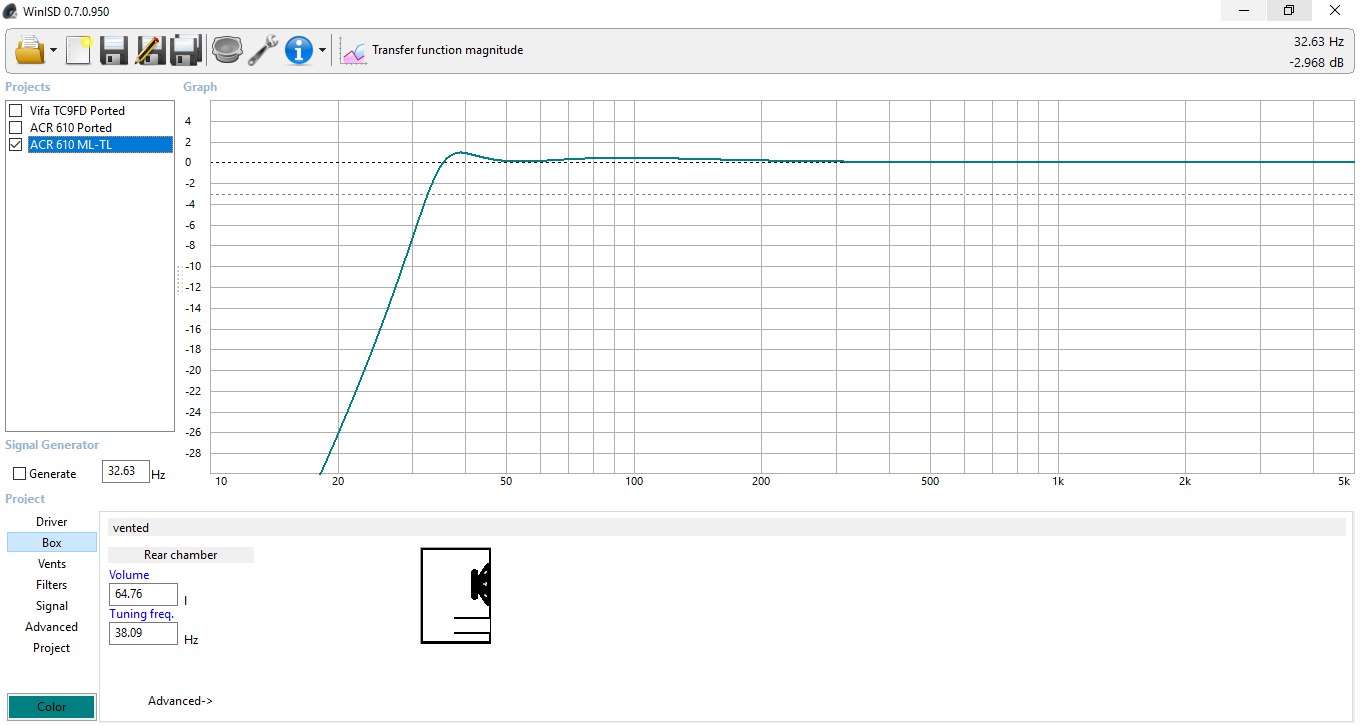The width and height of the screenshot is (1360, 726).
Task: Switch to the Driver tab
Action: tap(52, 521)
